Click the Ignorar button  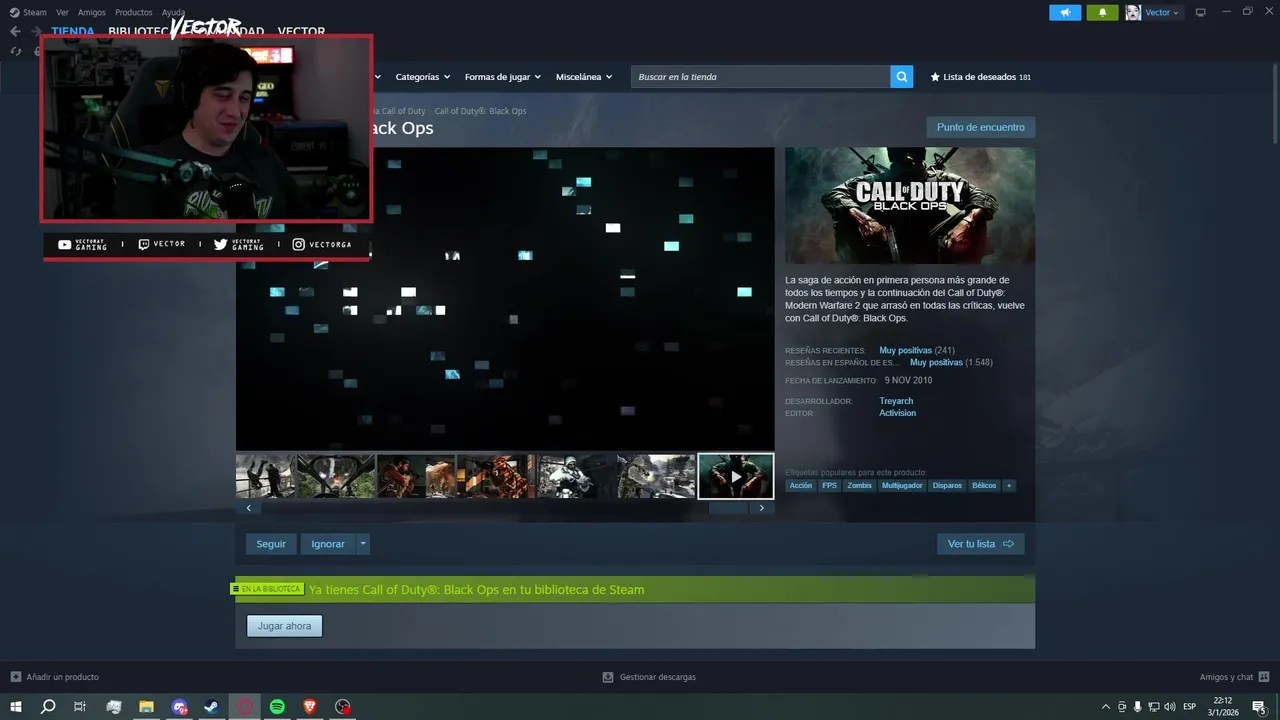click(x=328, y=544)
